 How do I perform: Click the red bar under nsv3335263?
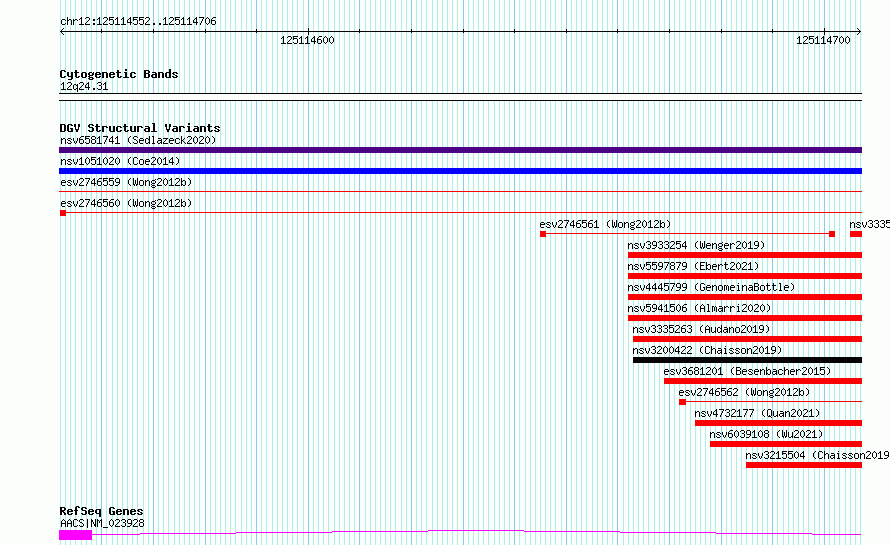pyautogui.click(x=748, y=339)
